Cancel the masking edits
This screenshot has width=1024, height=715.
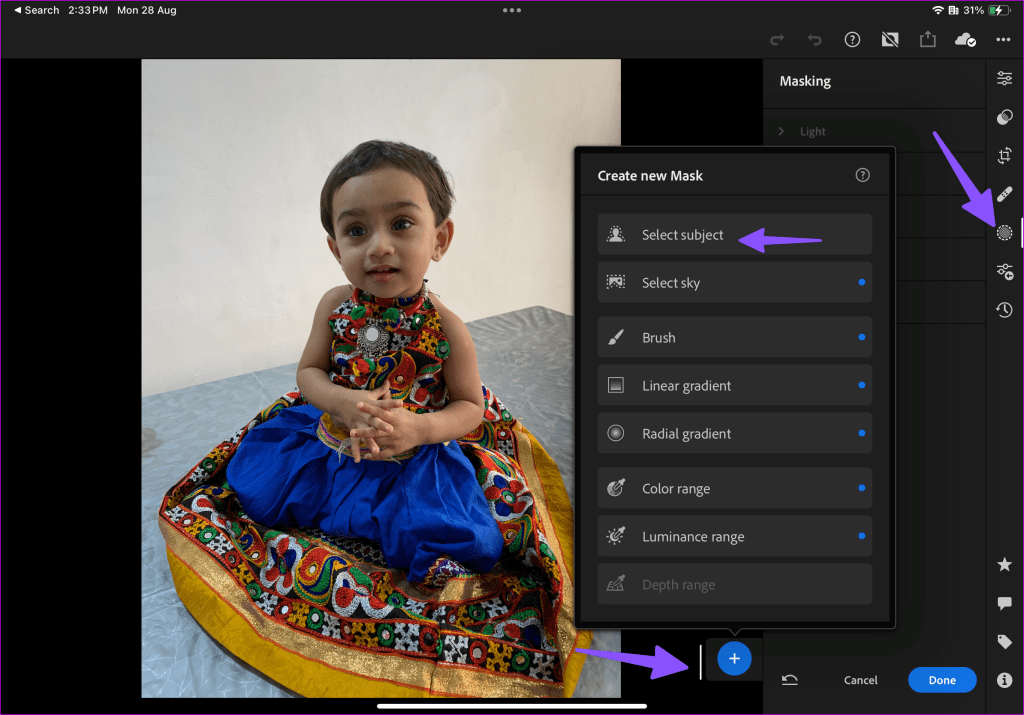(860, 679)
